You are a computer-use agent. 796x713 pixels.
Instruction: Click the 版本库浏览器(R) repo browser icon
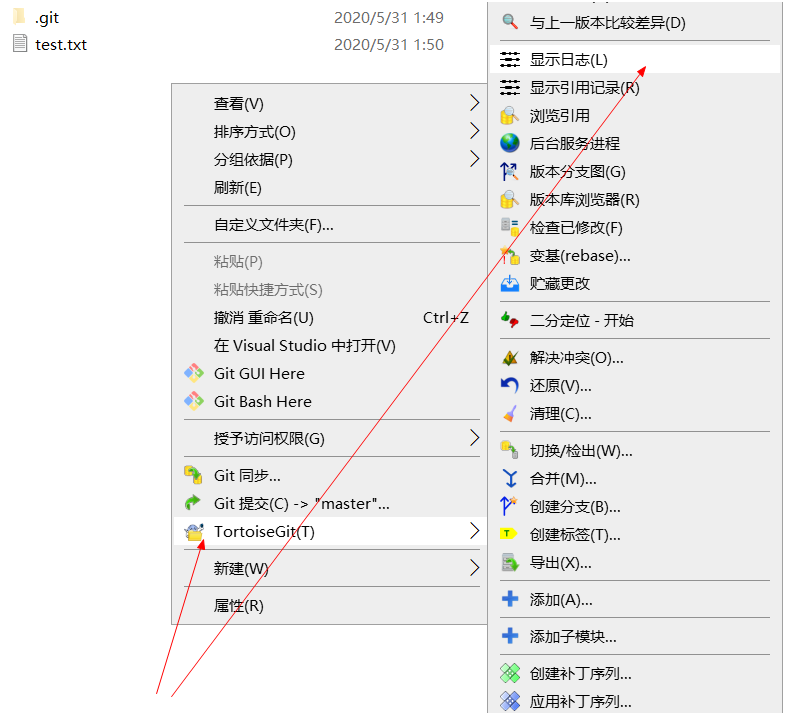(510, 199)
